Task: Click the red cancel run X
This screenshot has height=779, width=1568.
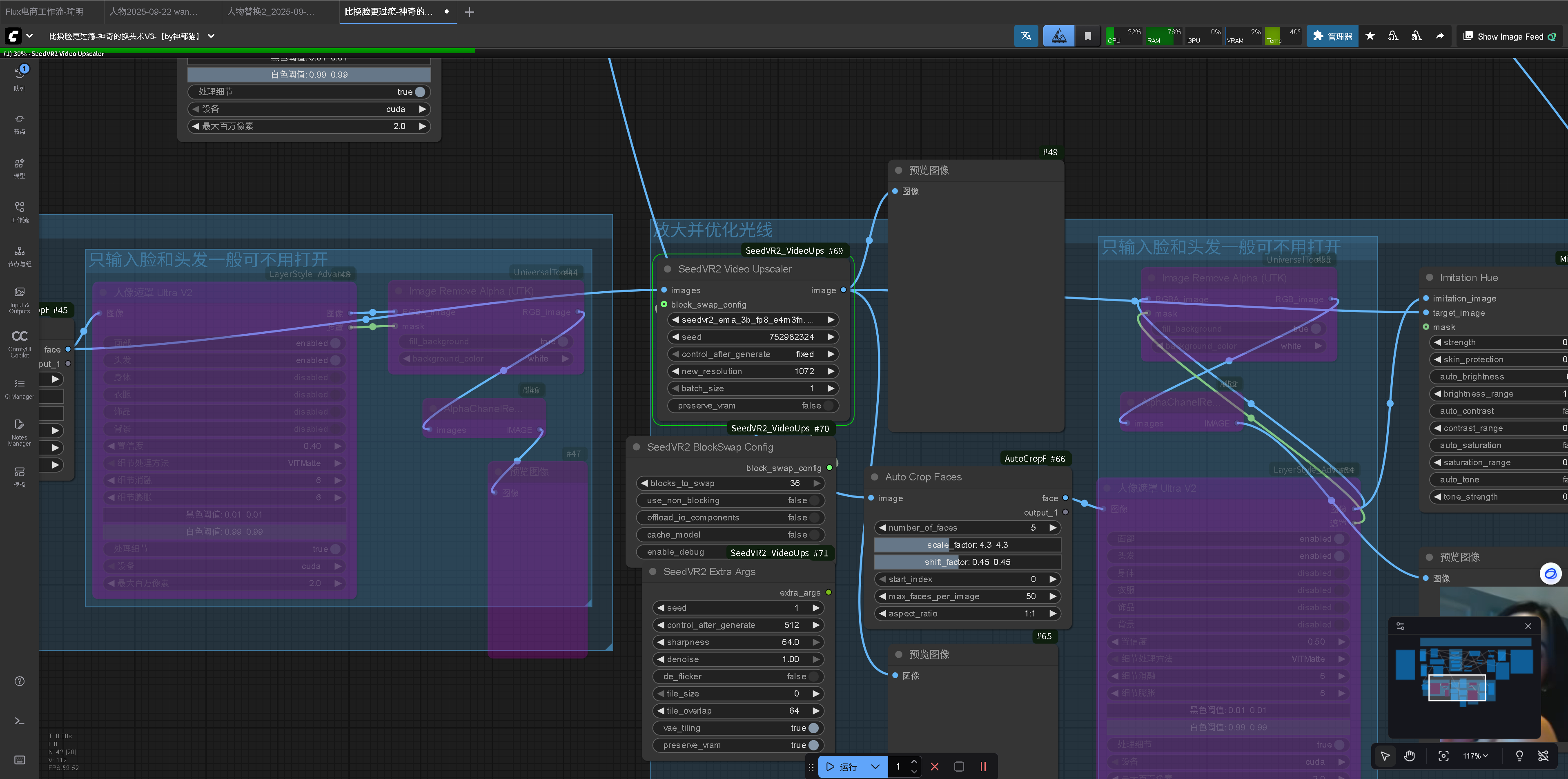Action: tap(935, 767)
